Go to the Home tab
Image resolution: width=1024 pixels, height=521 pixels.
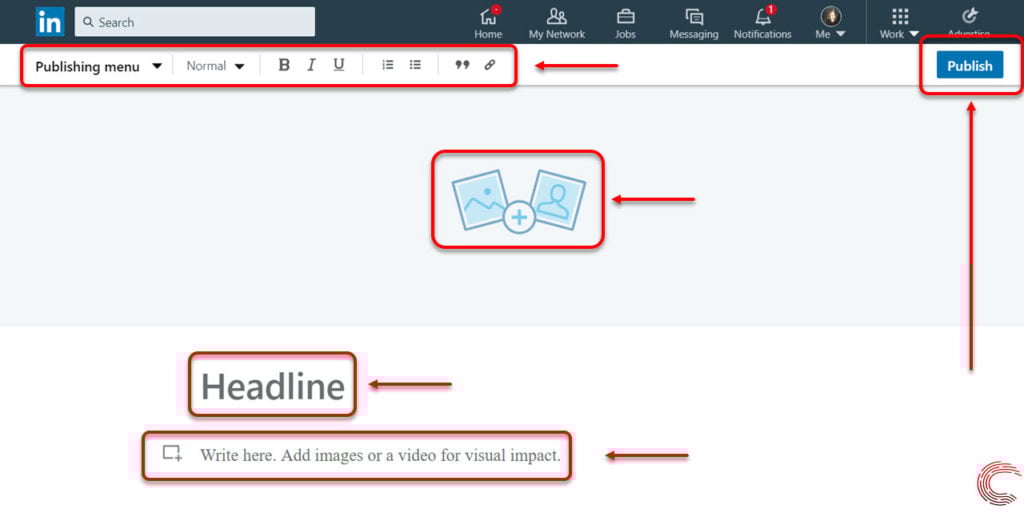click(x=488, y=23)
